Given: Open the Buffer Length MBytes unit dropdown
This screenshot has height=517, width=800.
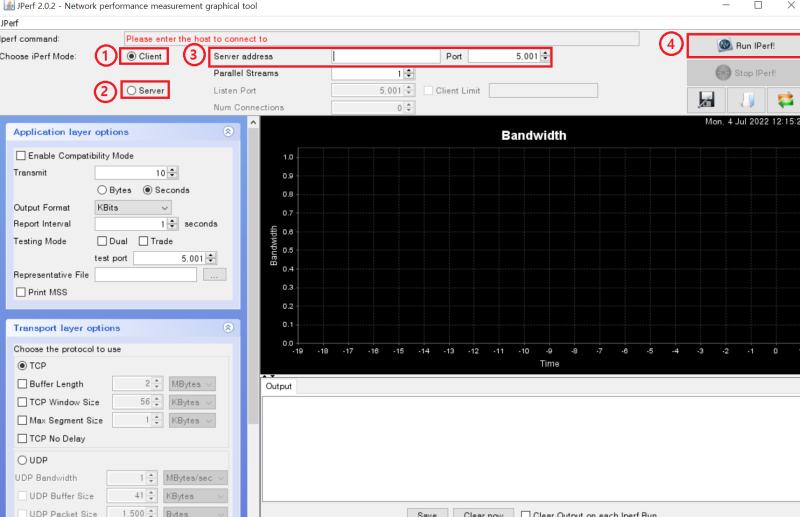Looking at the screenshot, I should 192,384.
